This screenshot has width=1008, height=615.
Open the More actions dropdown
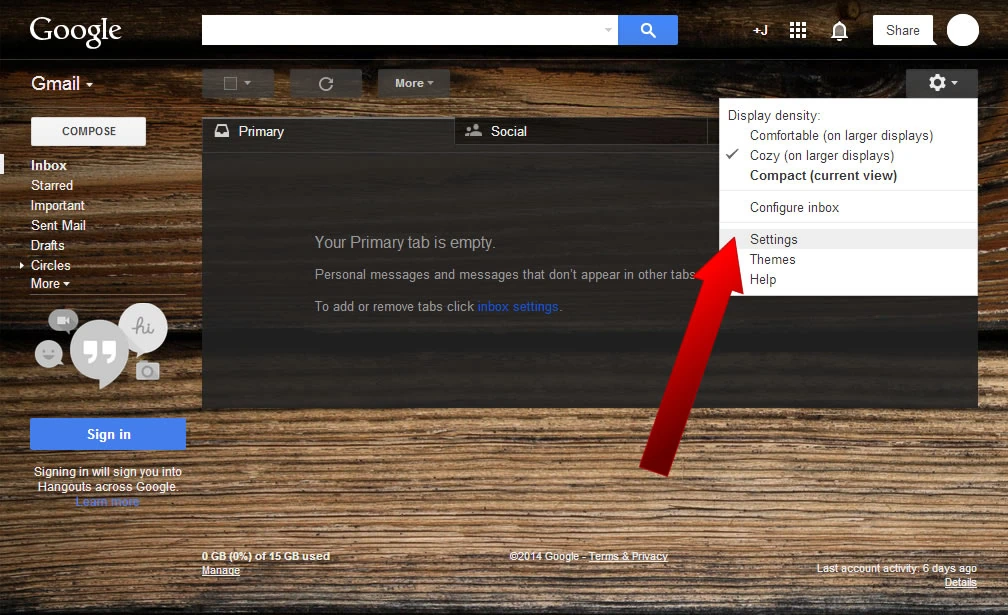413,84
